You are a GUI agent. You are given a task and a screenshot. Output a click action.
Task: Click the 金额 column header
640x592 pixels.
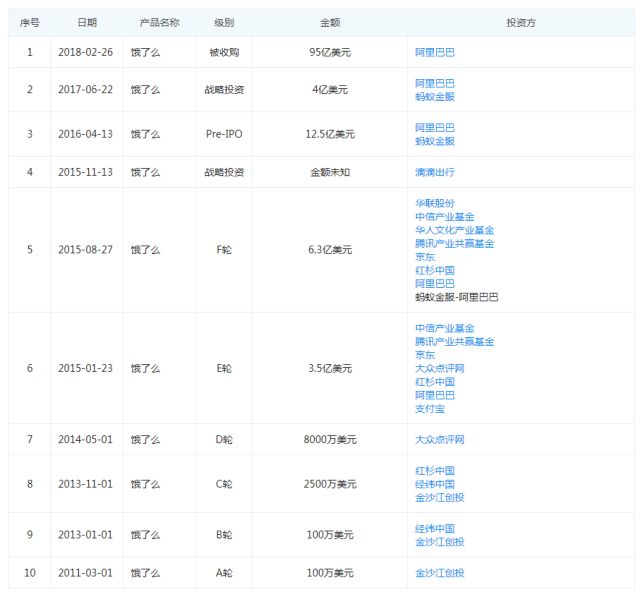click(330, 23)
